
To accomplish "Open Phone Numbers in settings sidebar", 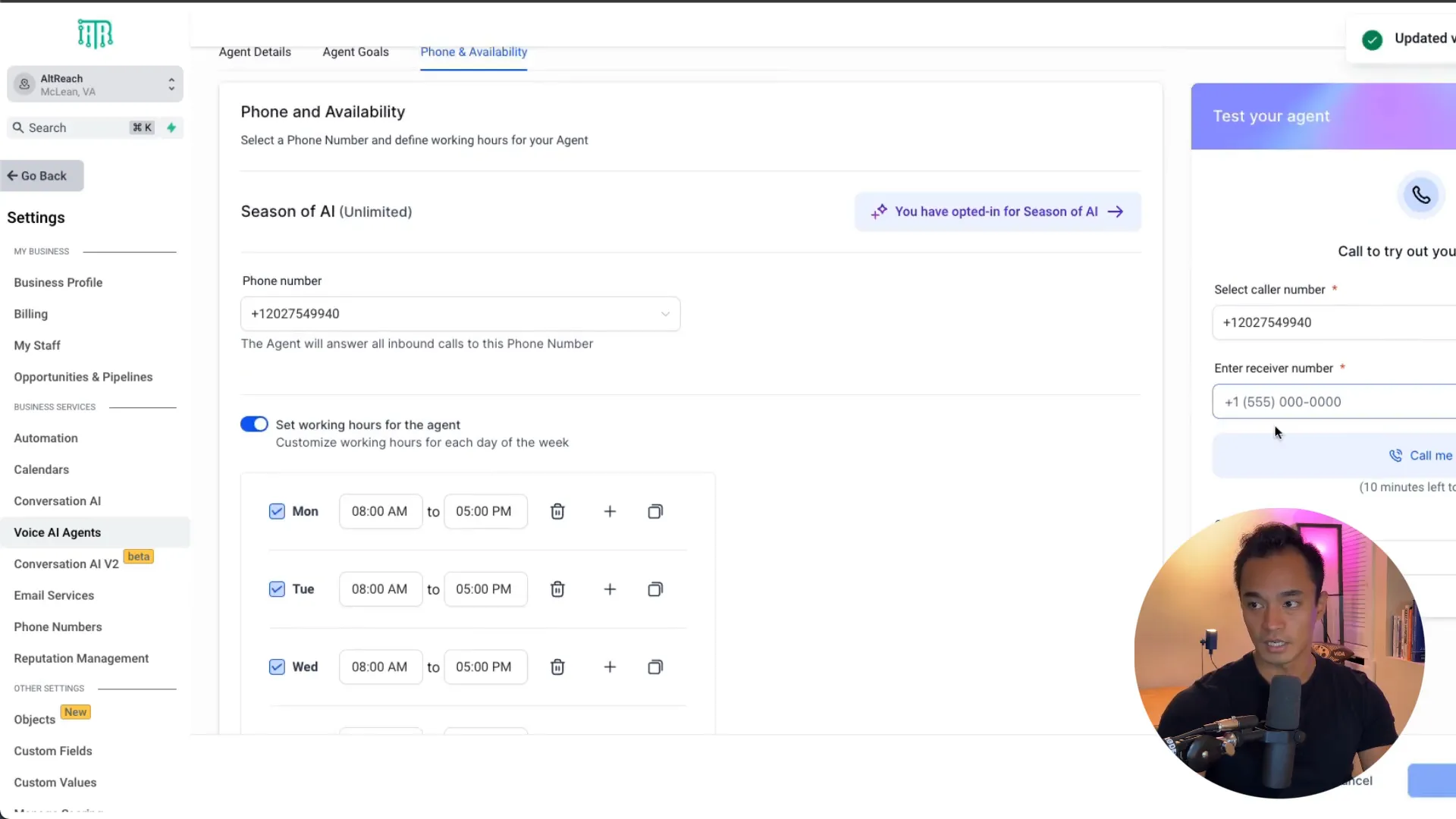I will (58, 627).
